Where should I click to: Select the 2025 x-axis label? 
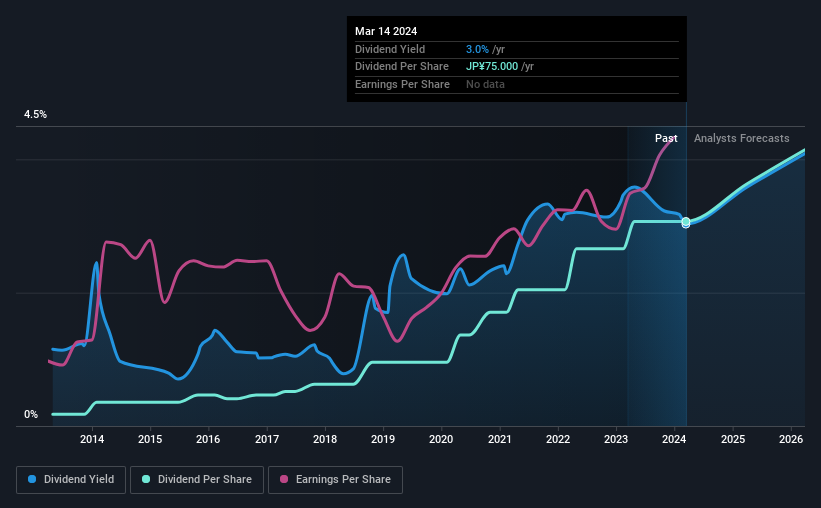tap(733, 439)
